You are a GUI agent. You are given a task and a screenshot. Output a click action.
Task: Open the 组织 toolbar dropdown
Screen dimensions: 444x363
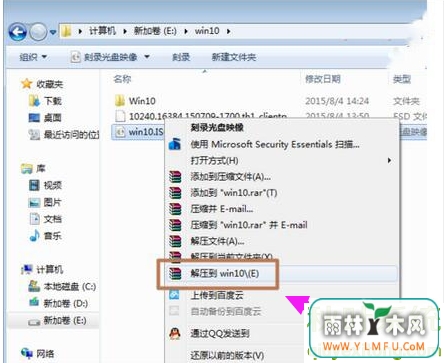[33, 57]
